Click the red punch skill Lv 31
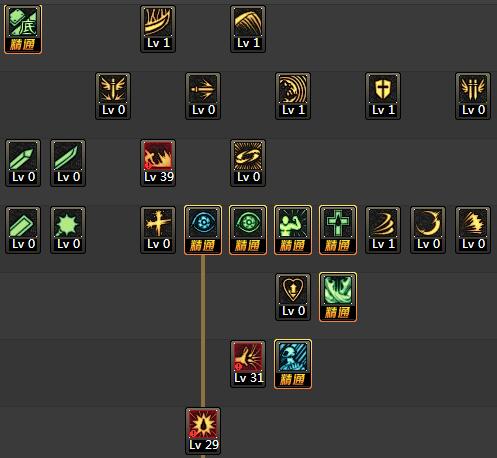Viewport: 497px width, 458px height. tap(248, 364)
